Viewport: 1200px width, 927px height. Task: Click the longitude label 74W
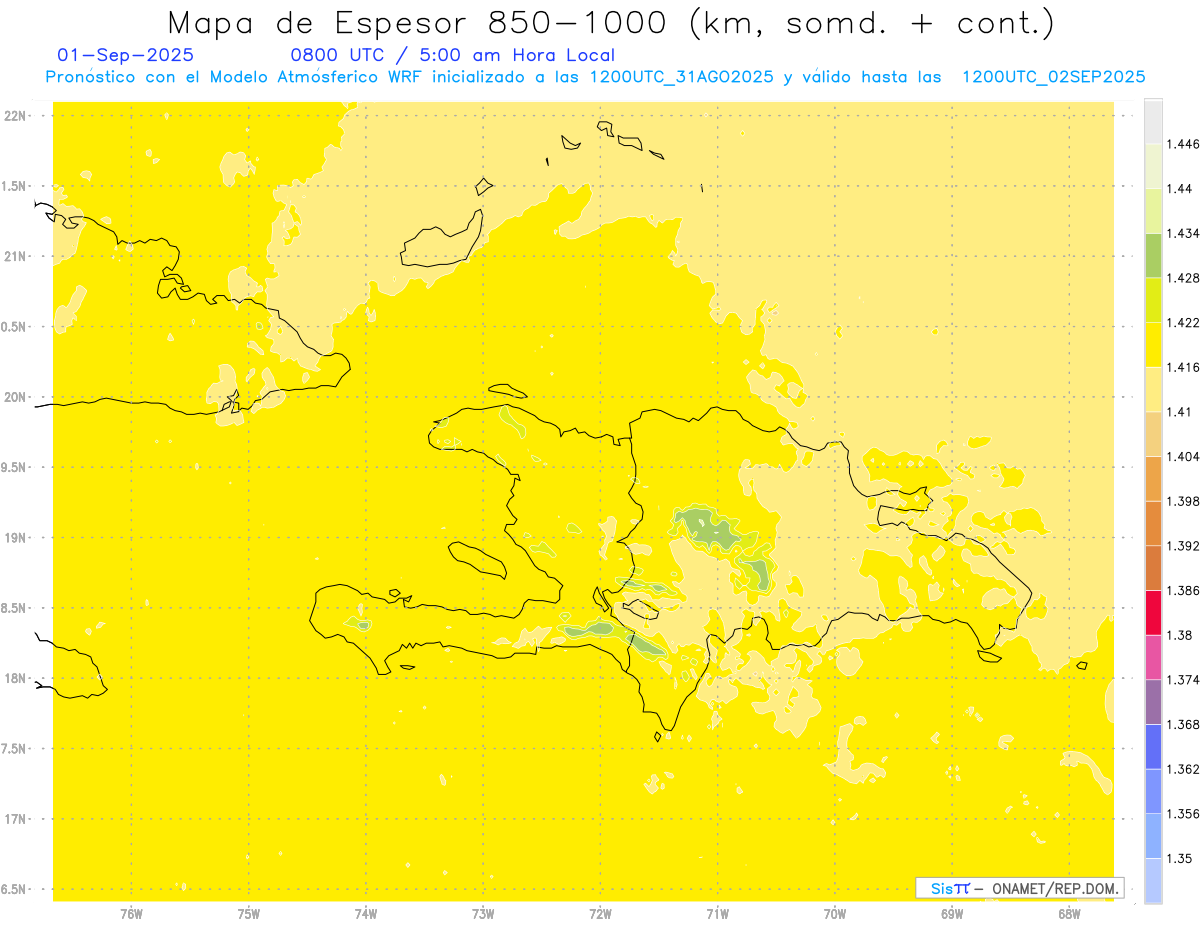pos(366,913)
